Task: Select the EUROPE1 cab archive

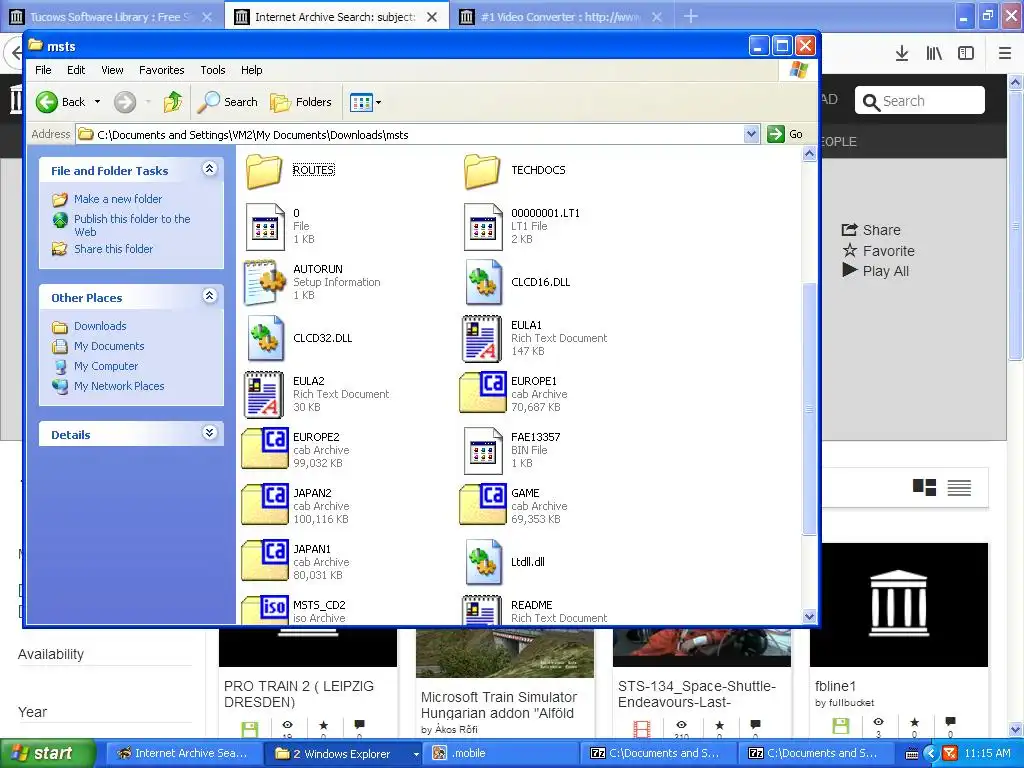Action: point(483,393)
